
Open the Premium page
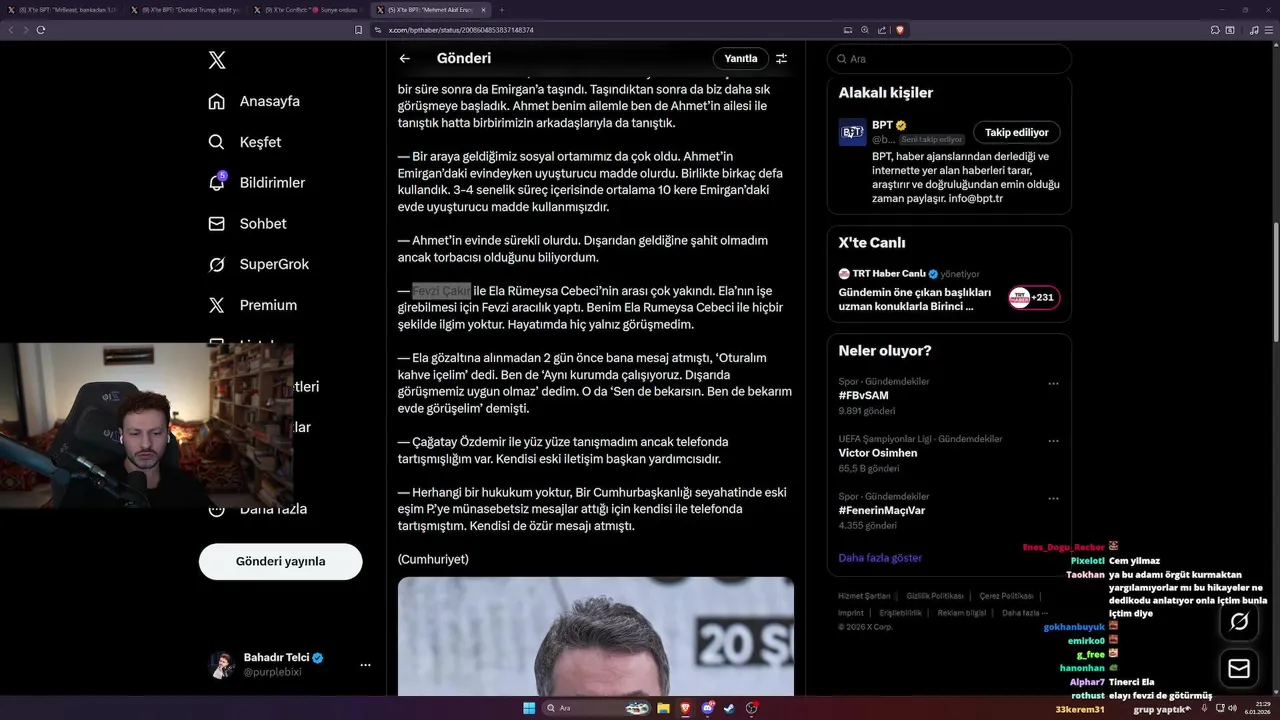click(252, 305)
